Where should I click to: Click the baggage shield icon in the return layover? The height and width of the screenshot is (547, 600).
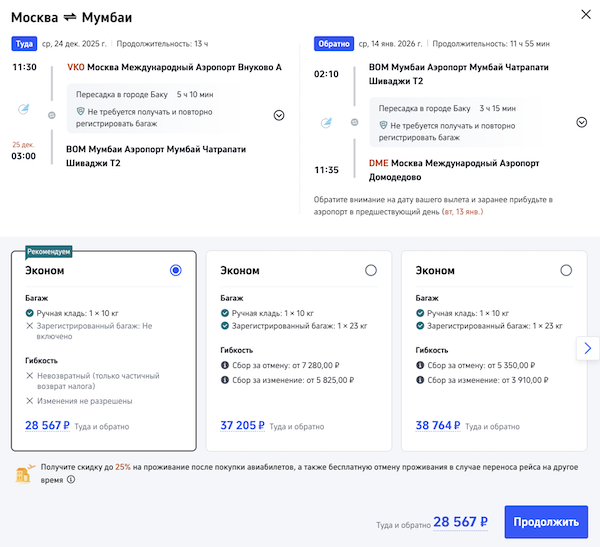coord(383,125)
